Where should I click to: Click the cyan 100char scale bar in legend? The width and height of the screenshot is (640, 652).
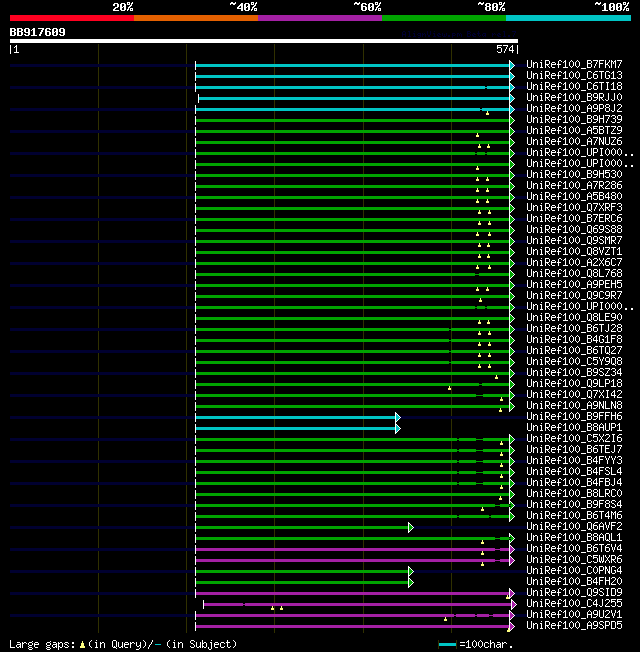[447, 645]
